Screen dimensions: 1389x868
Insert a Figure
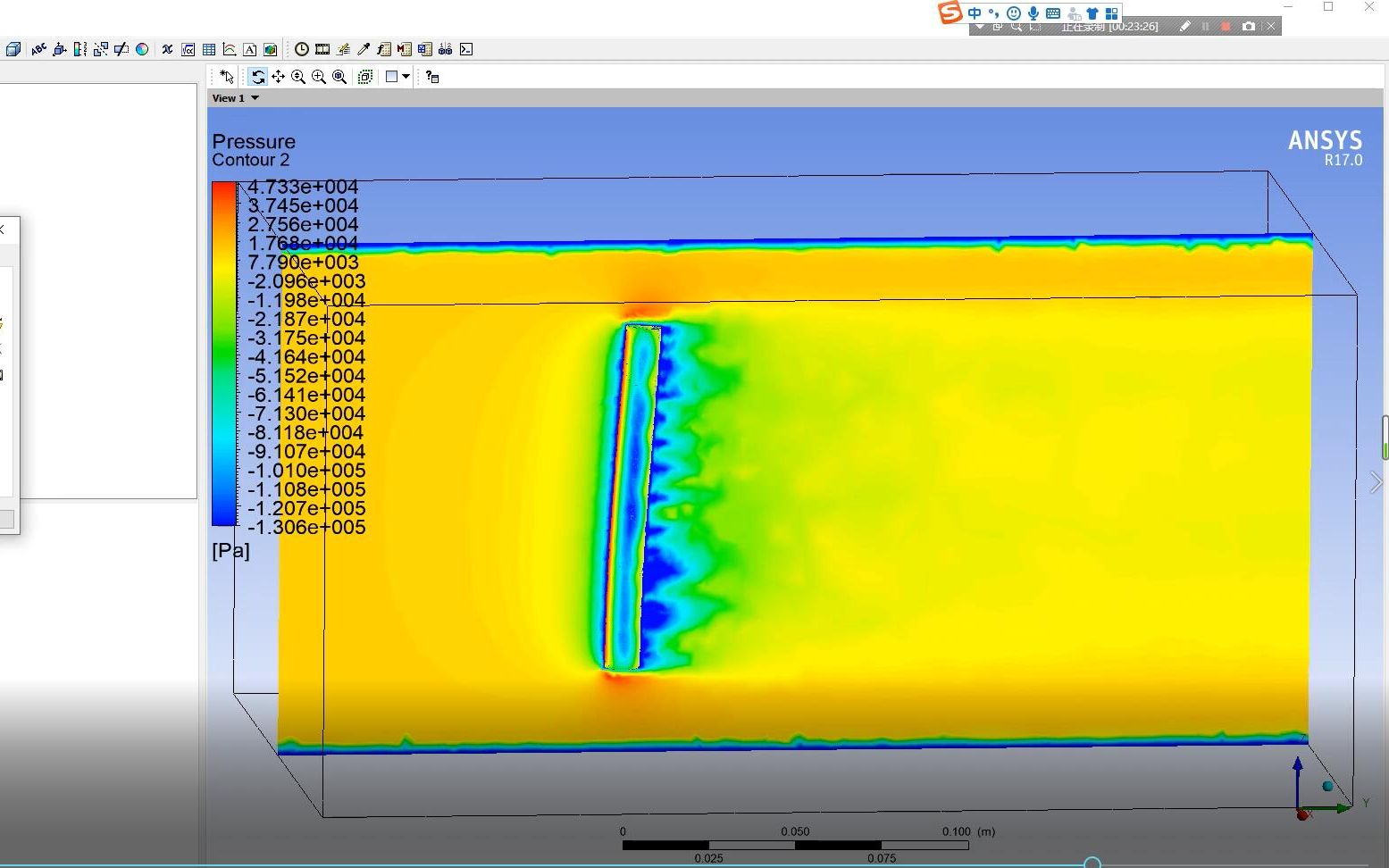[270, 49]
